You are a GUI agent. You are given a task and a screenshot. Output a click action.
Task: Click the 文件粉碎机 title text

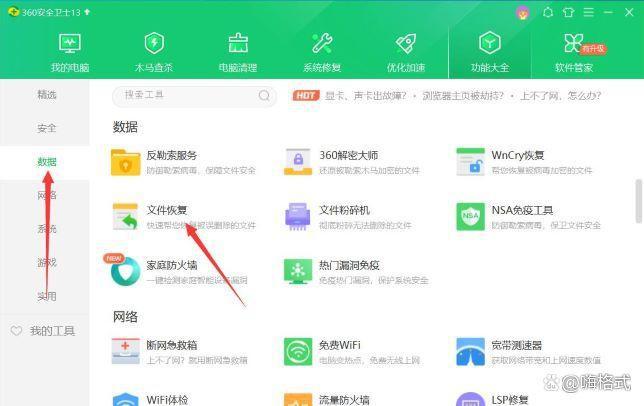345,210
